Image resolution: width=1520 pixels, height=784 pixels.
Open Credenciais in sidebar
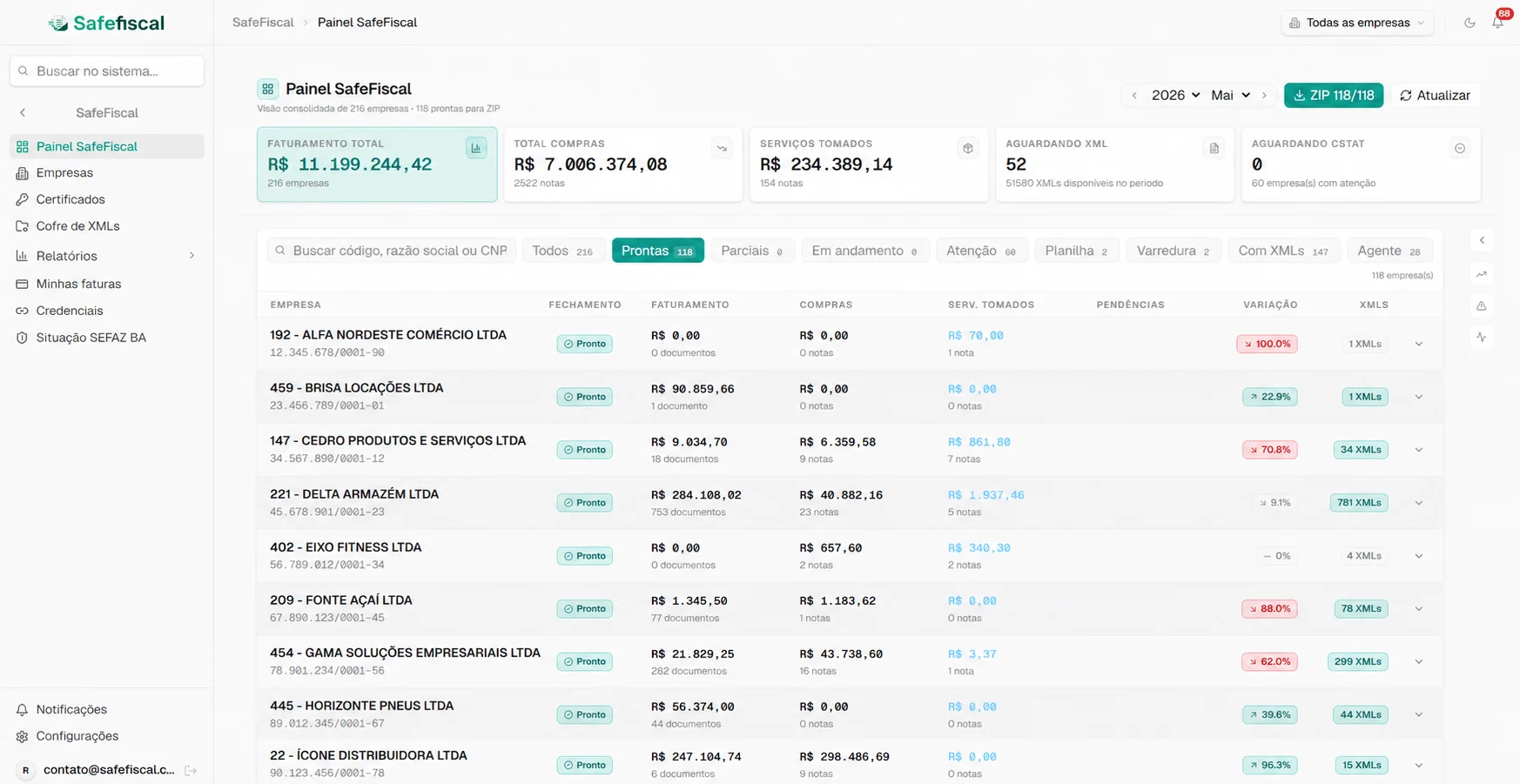click(x=107, y=311)
